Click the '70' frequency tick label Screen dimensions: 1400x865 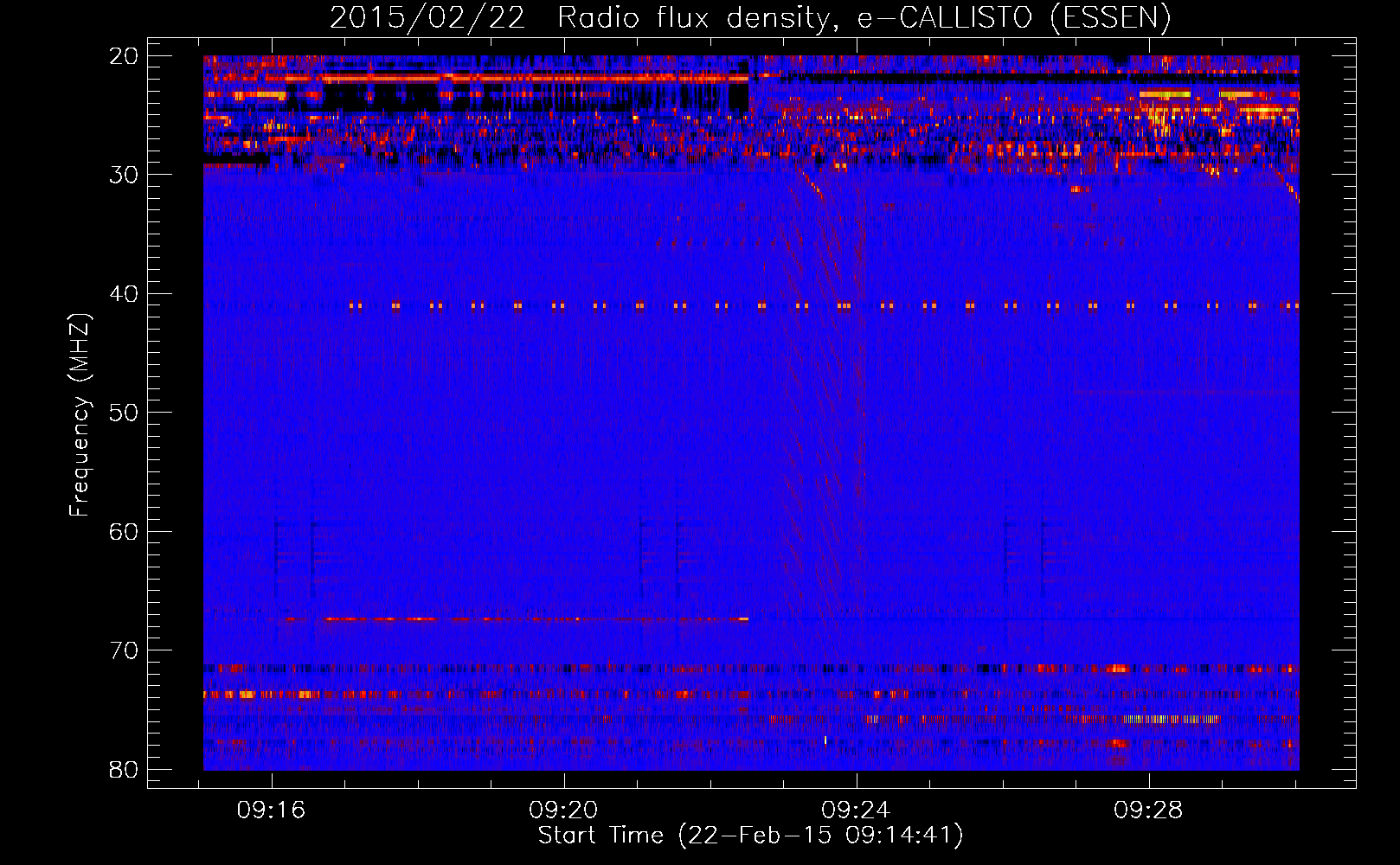coord(124,650)
